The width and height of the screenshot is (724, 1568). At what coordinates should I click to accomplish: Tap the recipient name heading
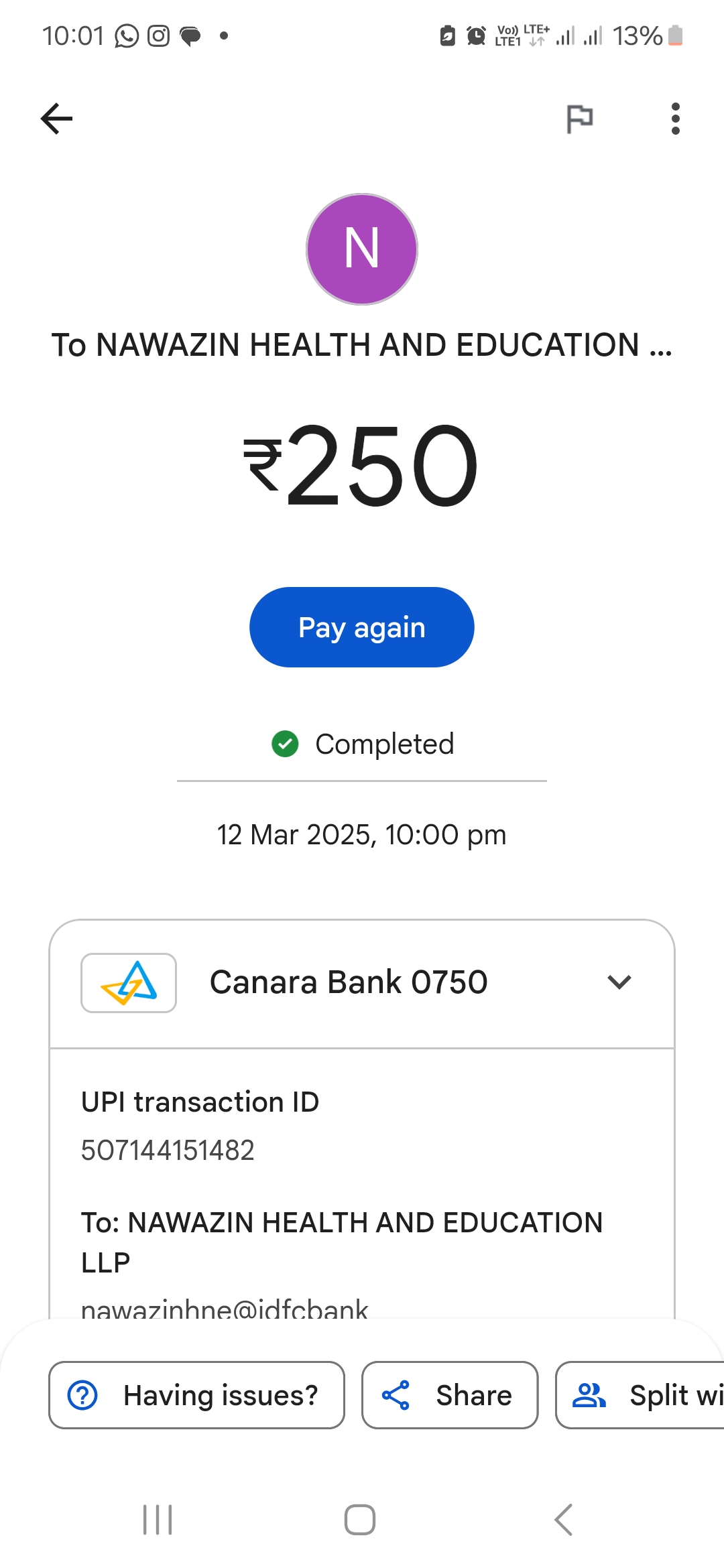(x=362, y=346)
